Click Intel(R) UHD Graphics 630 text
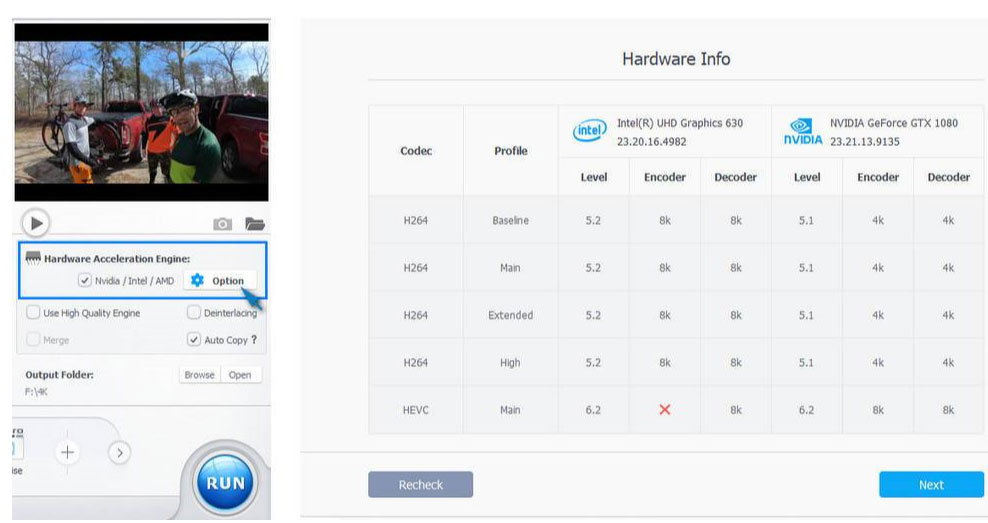This screenshot has height=523, width=988. (680, 123)
